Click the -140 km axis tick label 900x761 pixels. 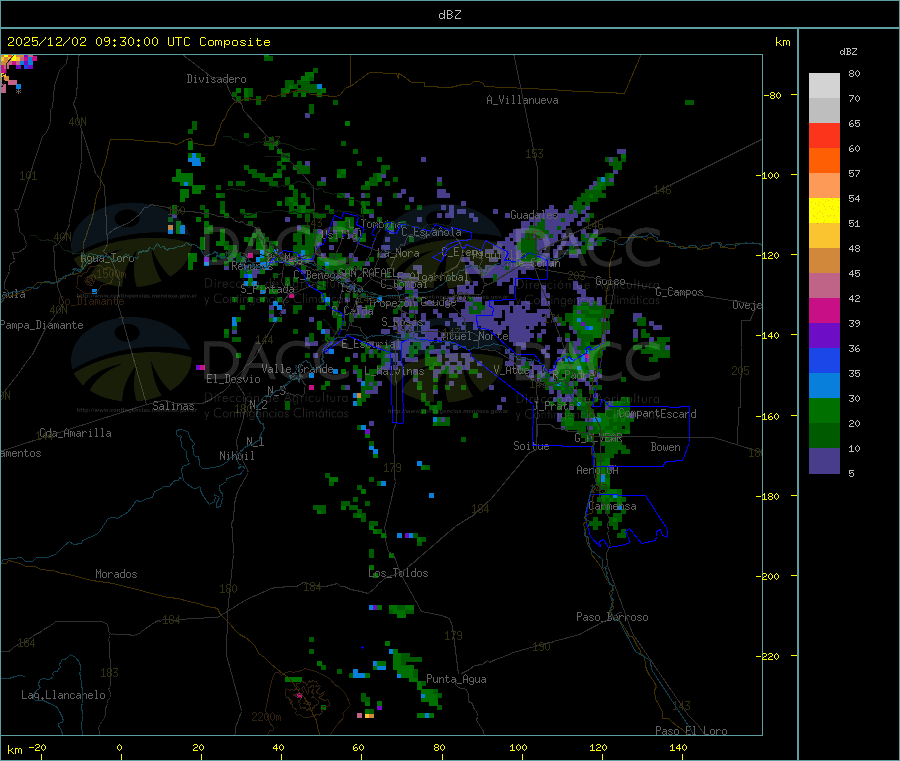tap(770, 335)
